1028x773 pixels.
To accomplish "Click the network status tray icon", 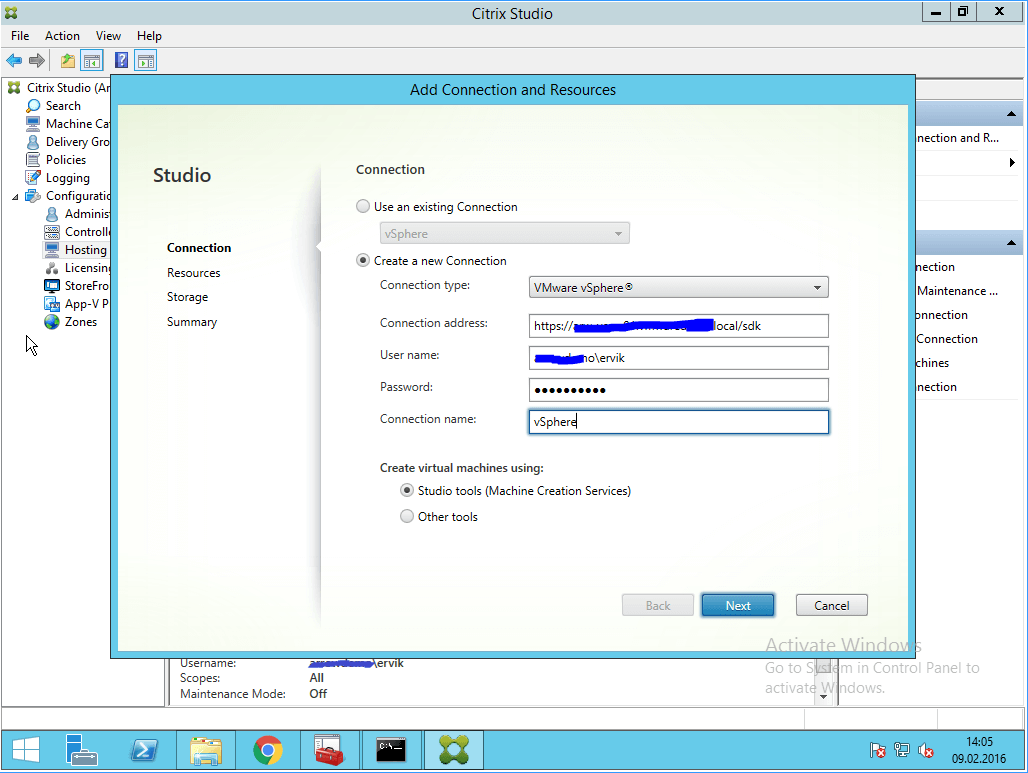I will click(x=902, y=750).
